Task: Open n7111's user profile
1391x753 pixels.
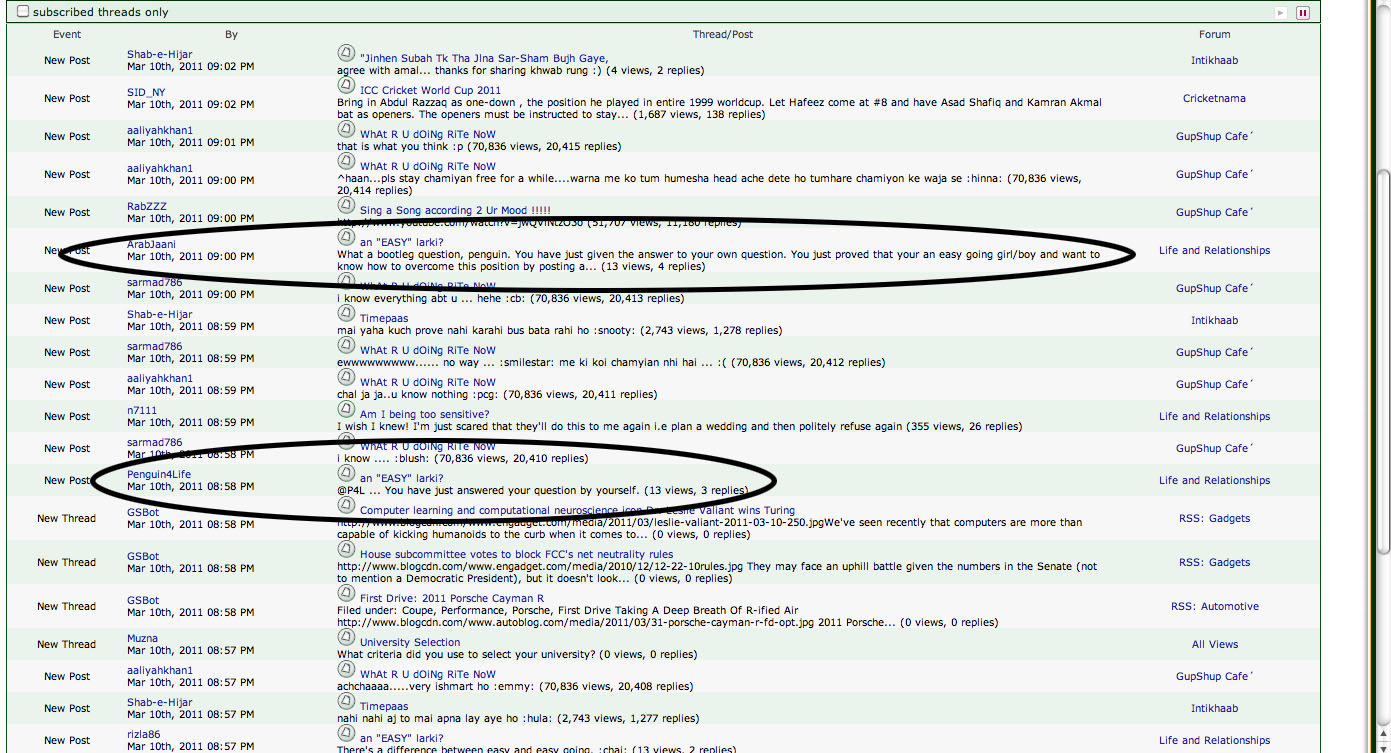Action: (x=142, y=410)
